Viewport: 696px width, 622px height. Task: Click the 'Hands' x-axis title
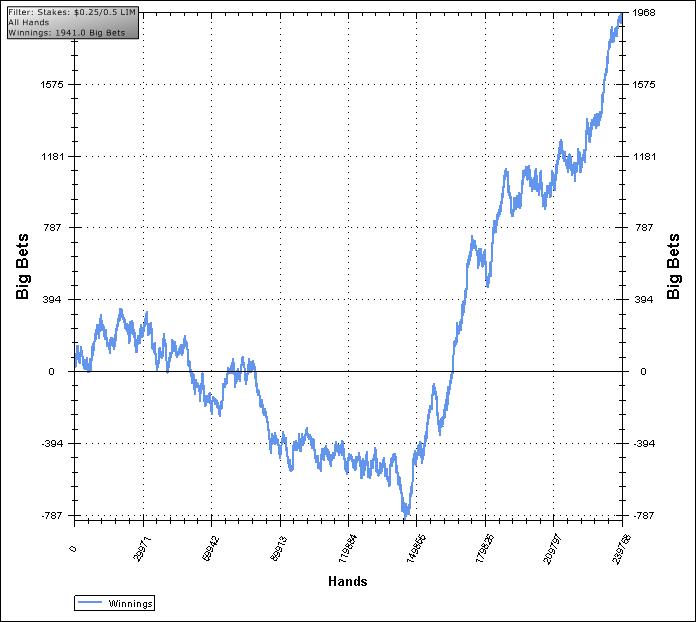pyautogui.click(x=348, y=582)
